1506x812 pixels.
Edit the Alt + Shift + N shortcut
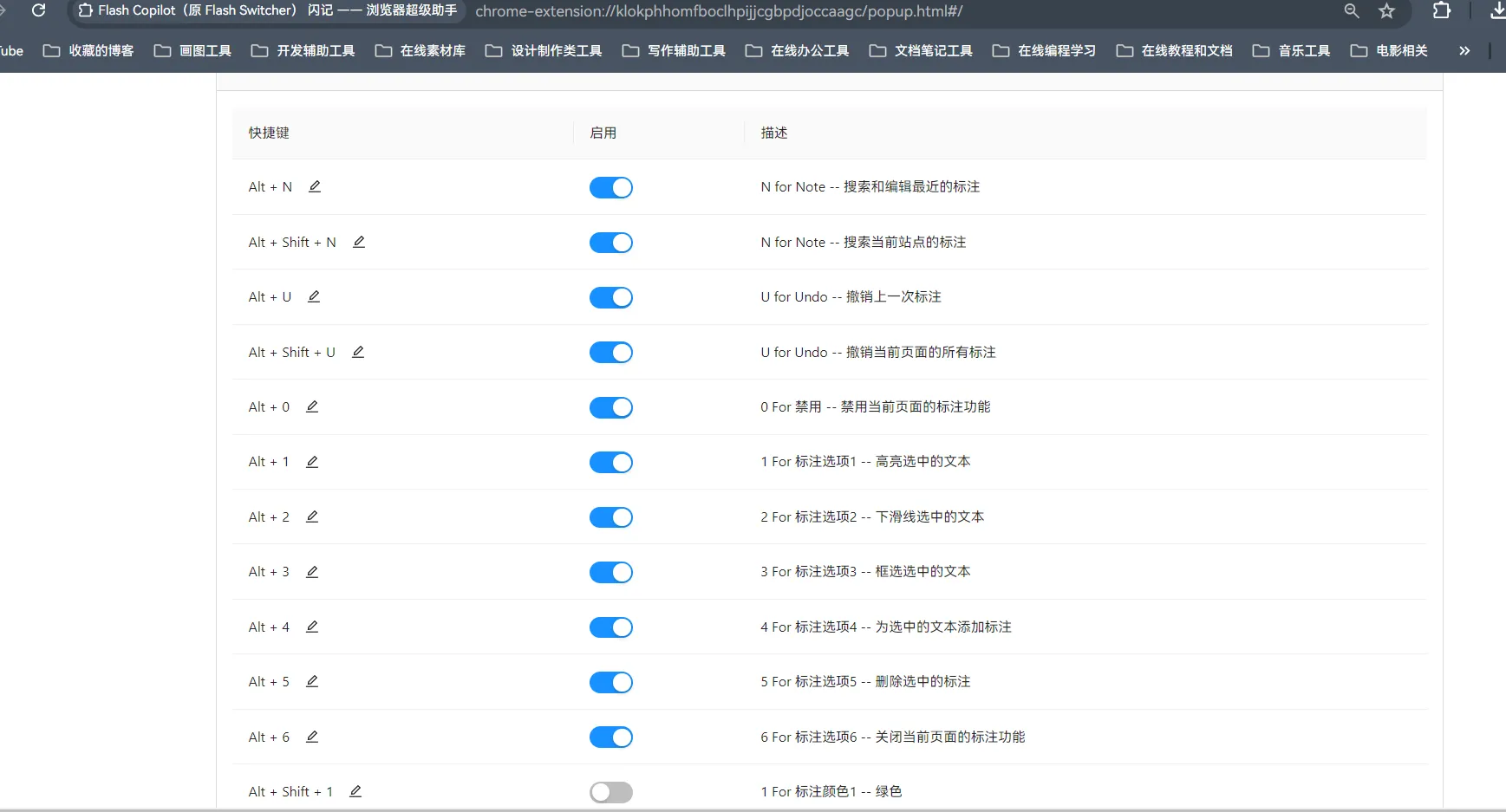(359, 242)
